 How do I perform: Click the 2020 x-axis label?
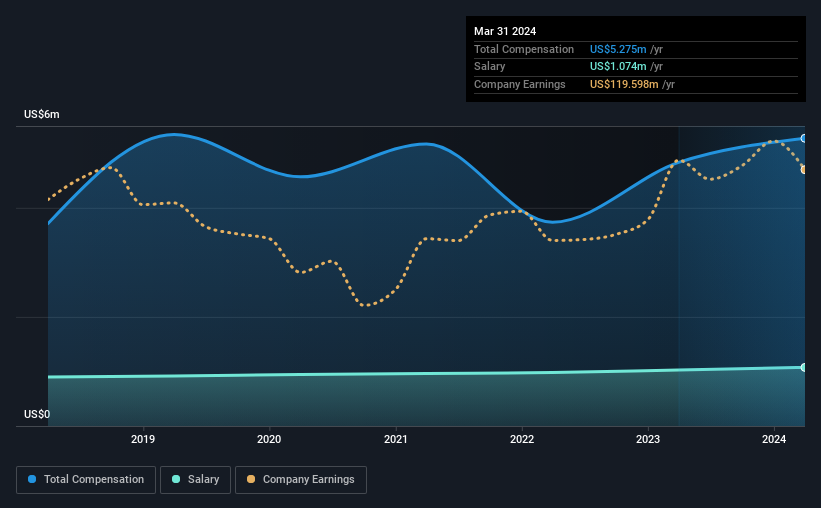tap(269, 439)
